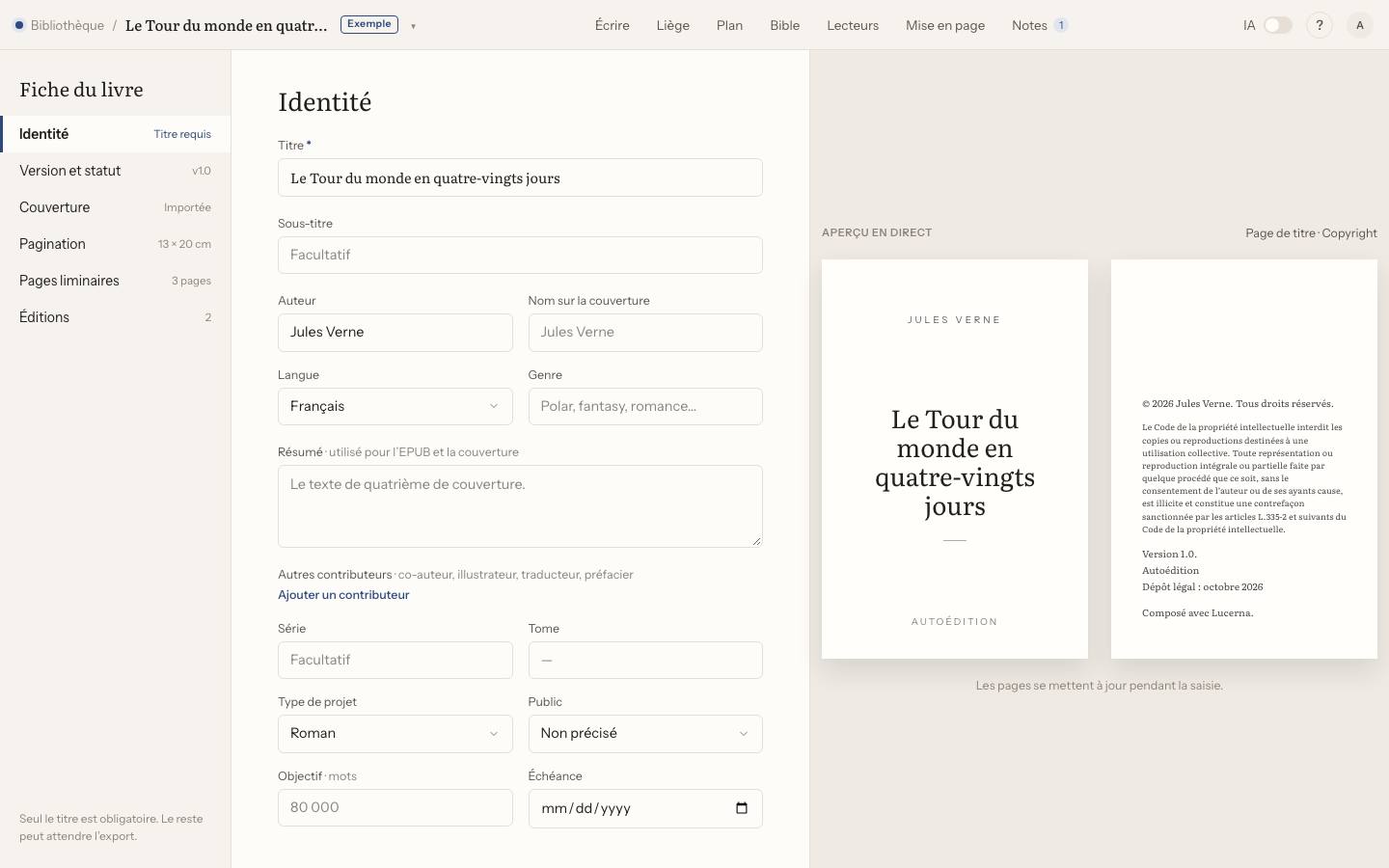The width and height of the screenshot is (1389, 868).
Task: Open the Bible tab
Action: (785, 25)
